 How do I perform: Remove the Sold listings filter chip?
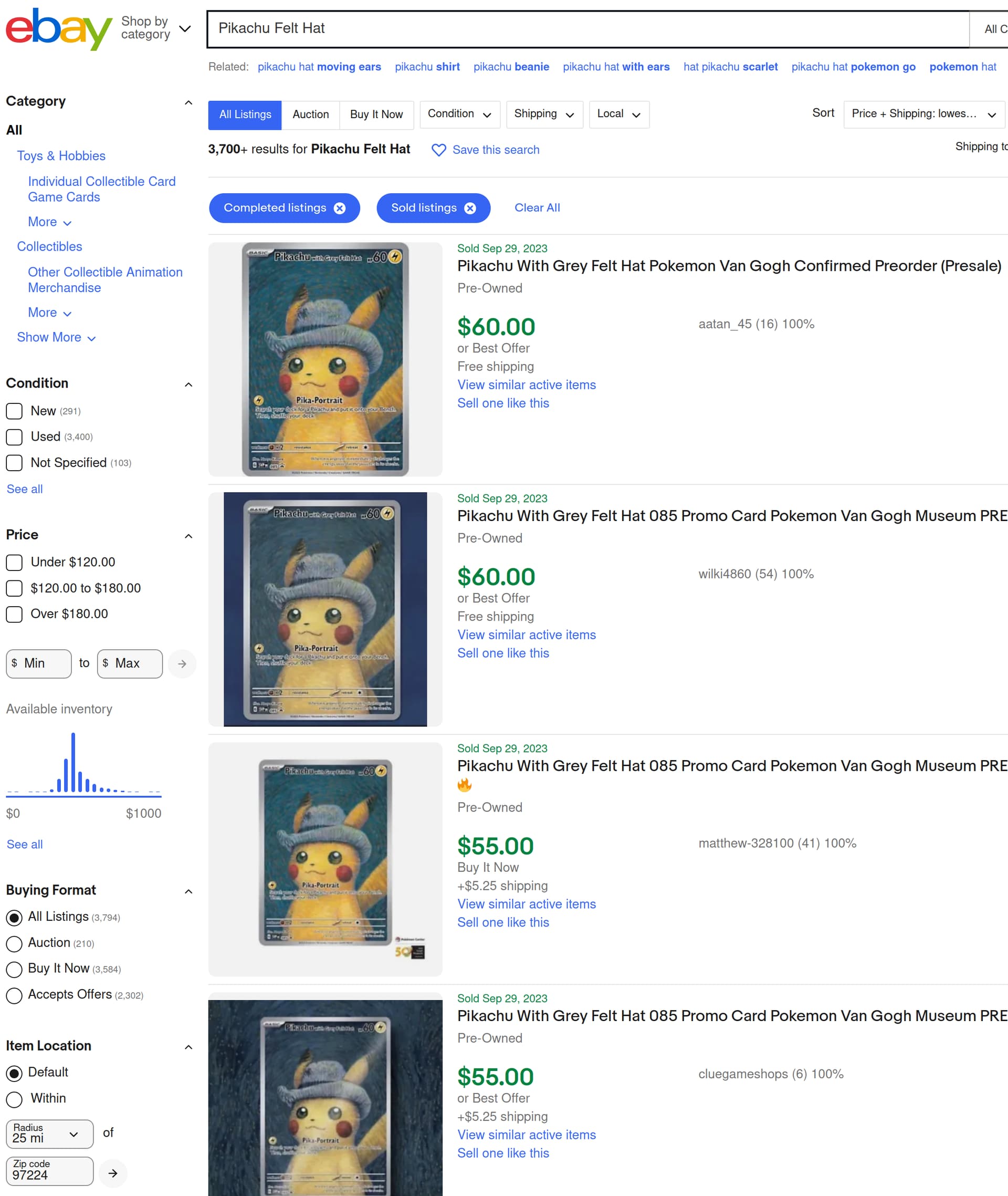[x=470, y=208]
